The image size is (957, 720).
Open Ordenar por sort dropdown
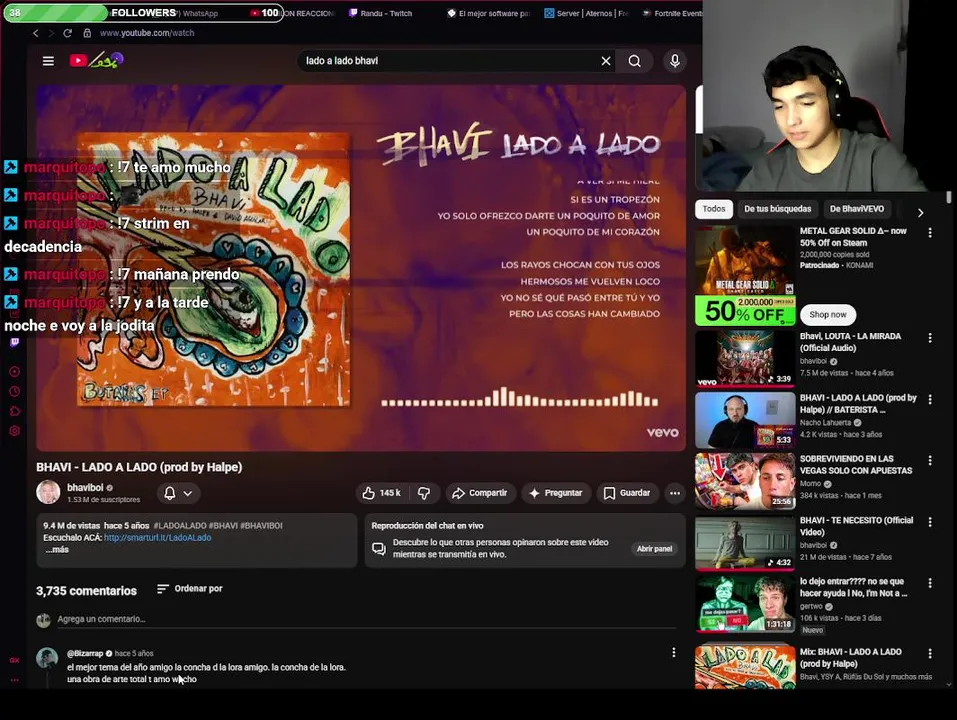coord(190,589)
